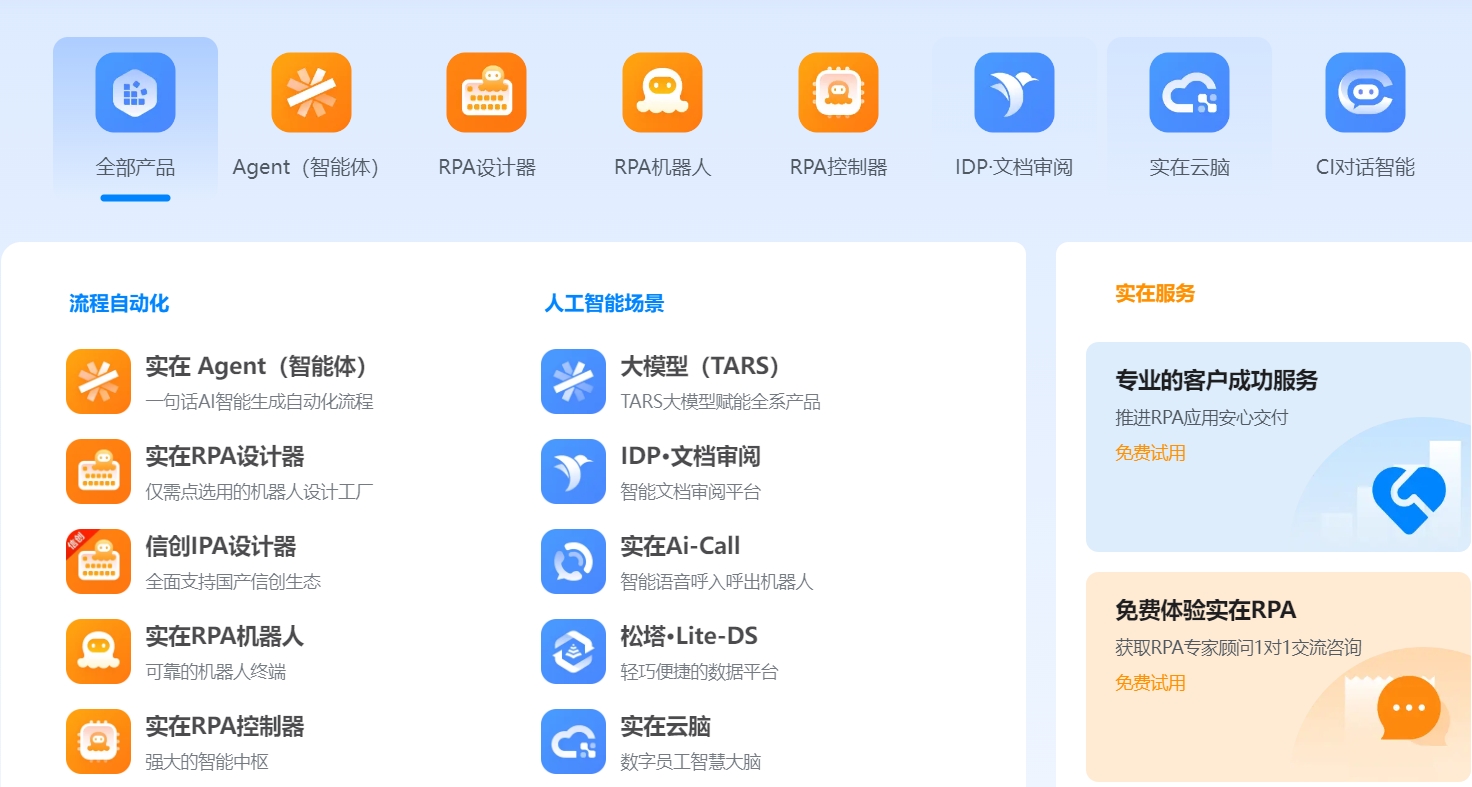Select the 全部产品 hexagon grid icon
The image size is (1472, 787).
[136, 91]
